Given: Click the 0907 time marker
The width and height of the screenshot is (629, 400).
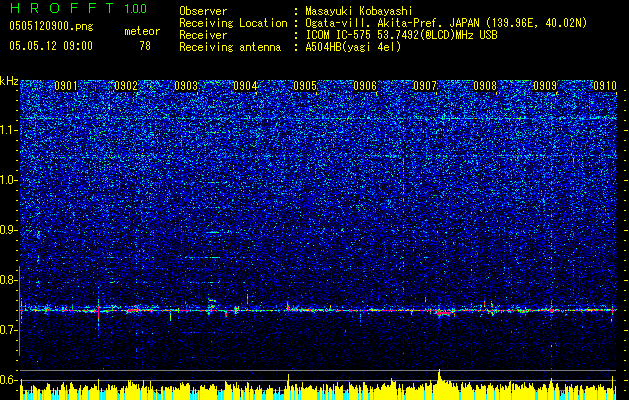Looking at the screenshot, I should 425,86.
